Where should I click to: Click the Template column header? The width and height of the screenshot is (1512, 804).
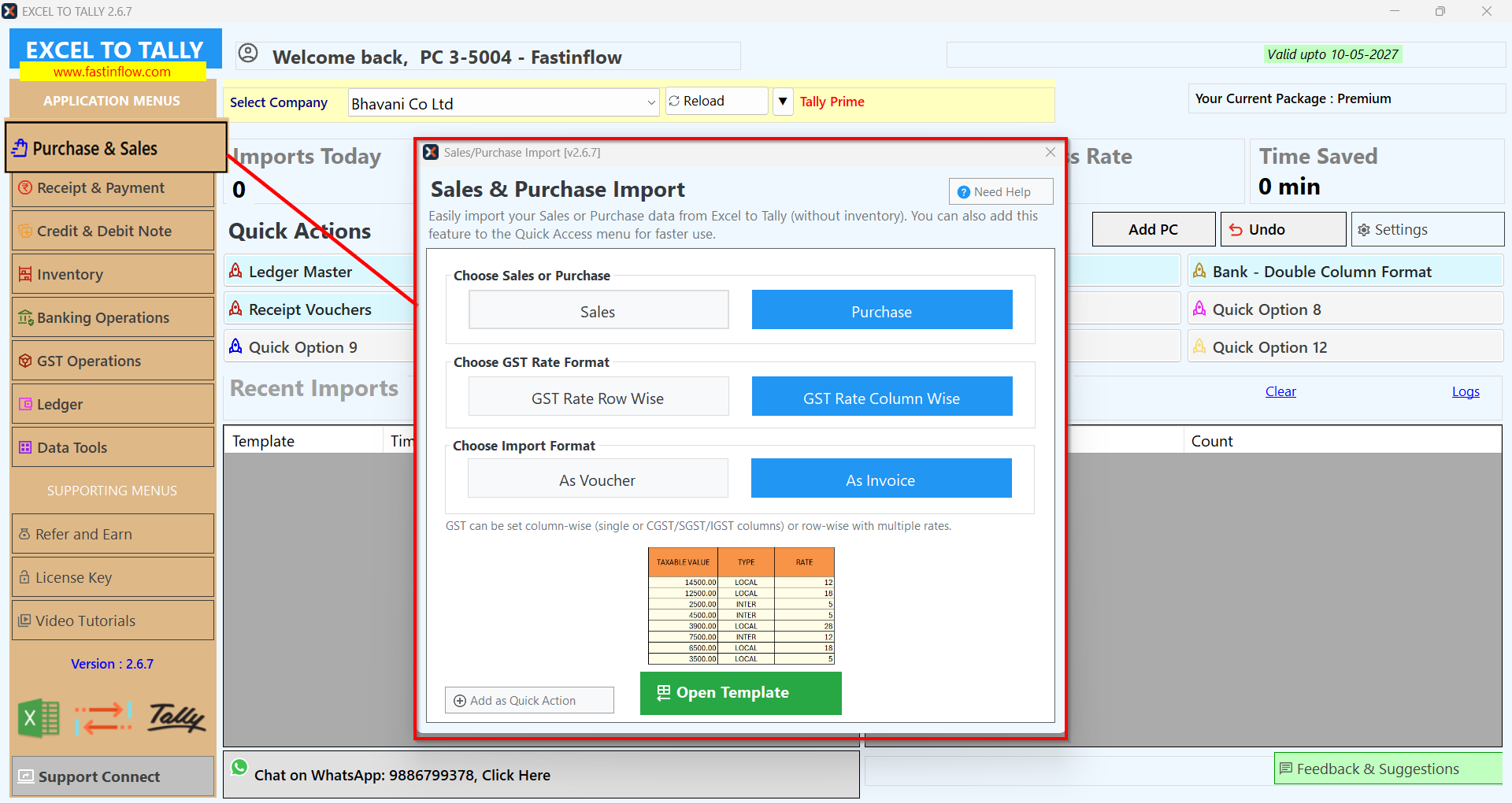pyautogui.click(x=303, y=441)
